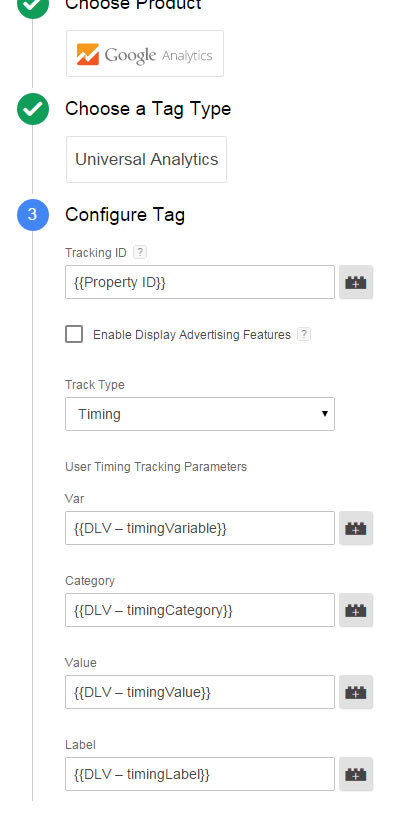Click variable picker icon beside Tracking ID

356,282
